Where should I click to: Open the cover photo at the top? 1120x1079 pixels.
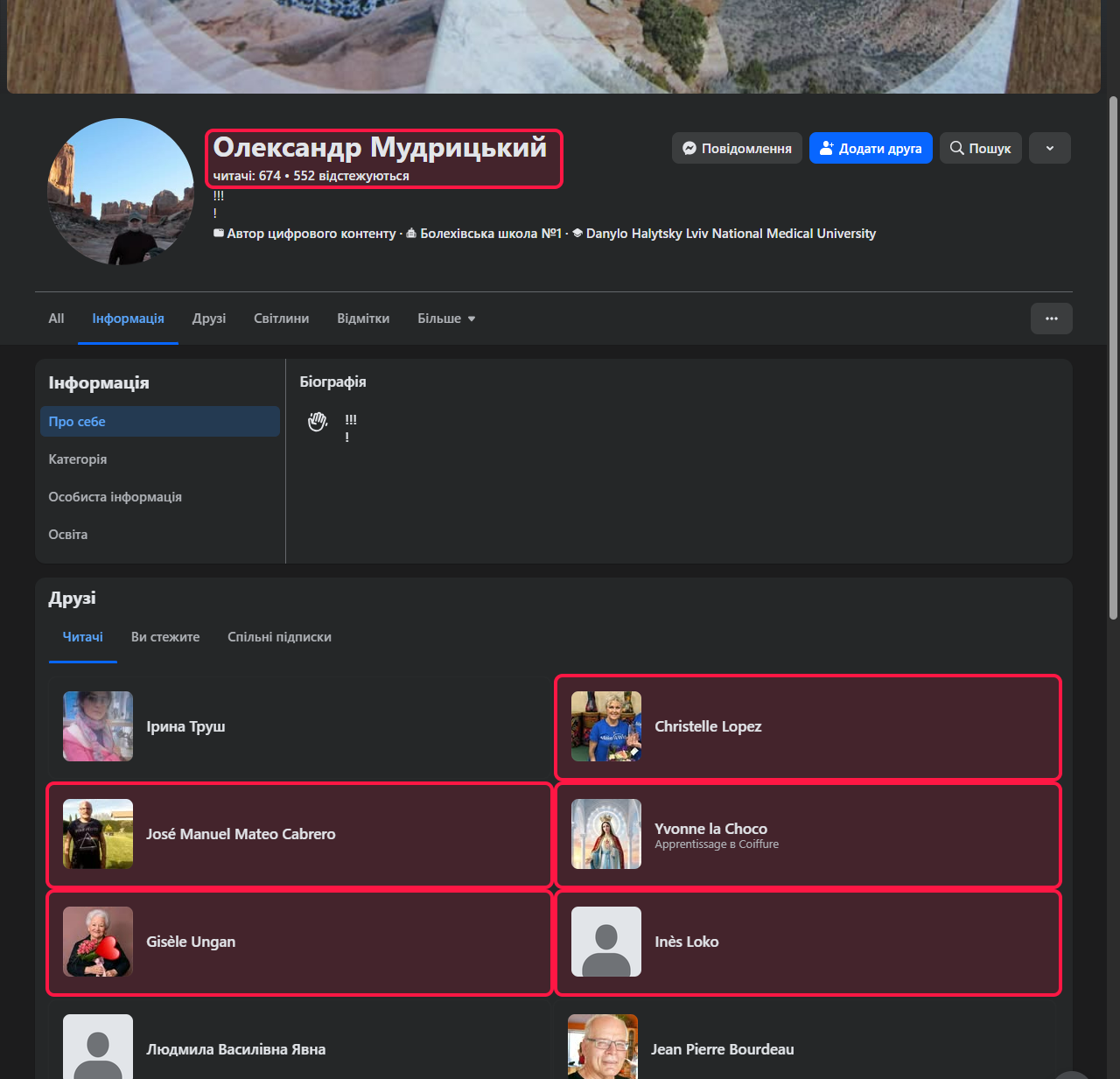(x=554, y=46)
